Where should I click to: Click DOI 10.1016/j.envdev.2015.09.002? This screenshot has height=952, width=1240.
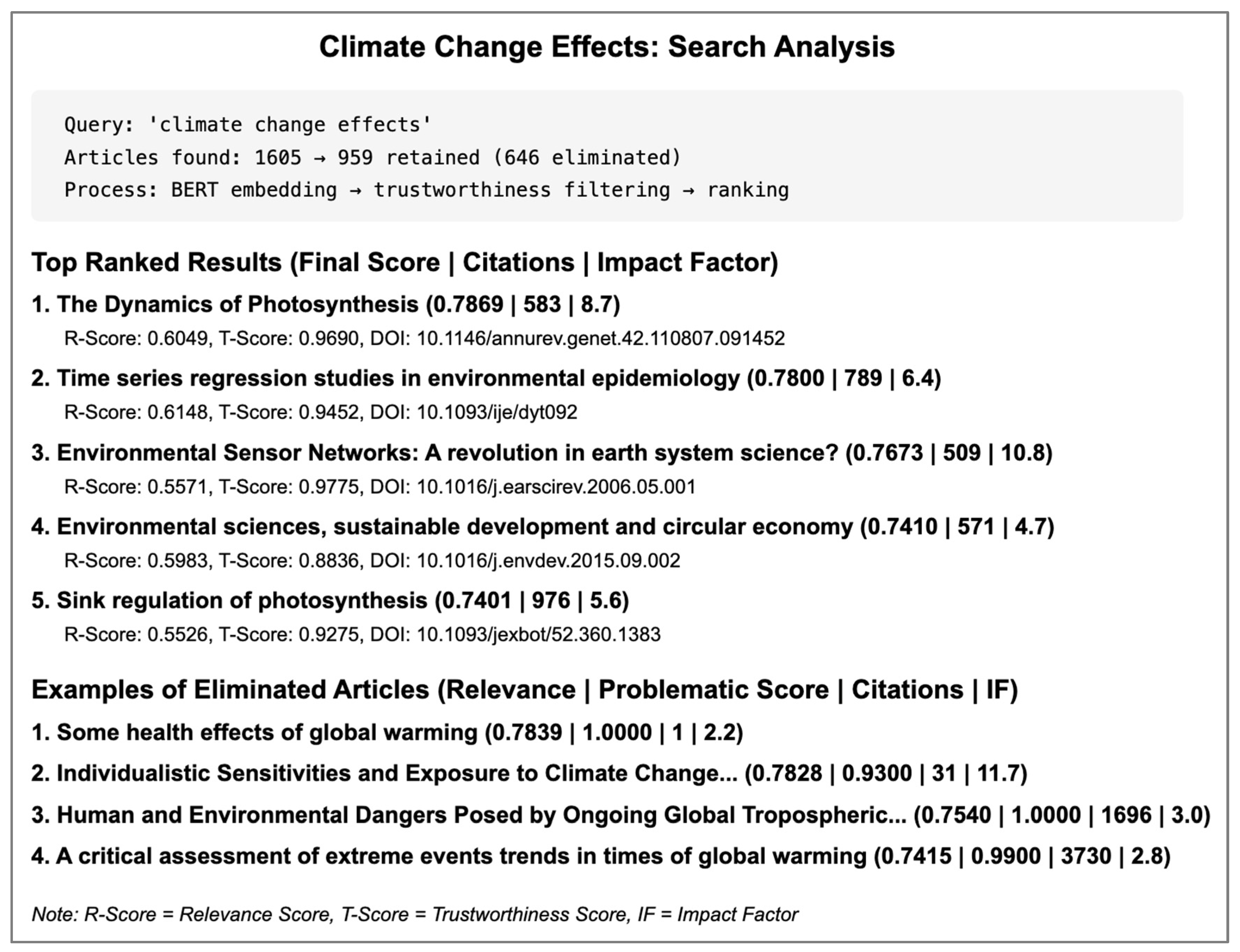tap(548, 560)
